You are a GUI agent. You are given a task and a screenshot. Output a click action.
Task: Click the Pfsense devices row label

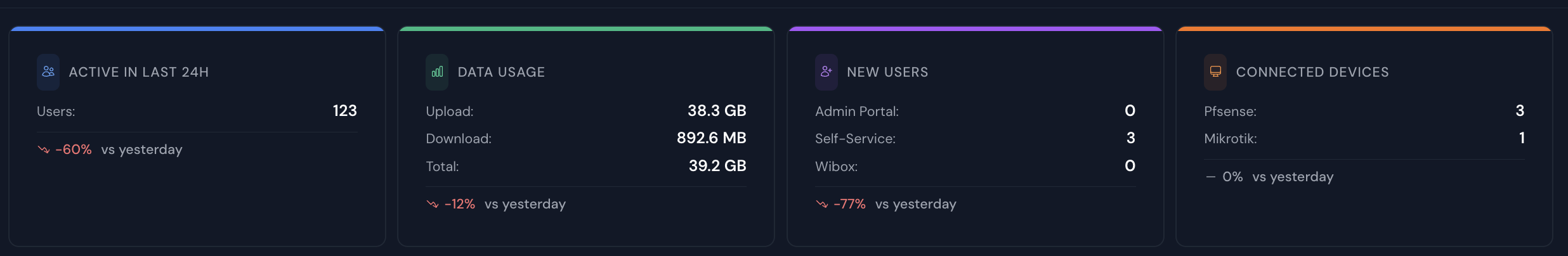(1230, 112)
